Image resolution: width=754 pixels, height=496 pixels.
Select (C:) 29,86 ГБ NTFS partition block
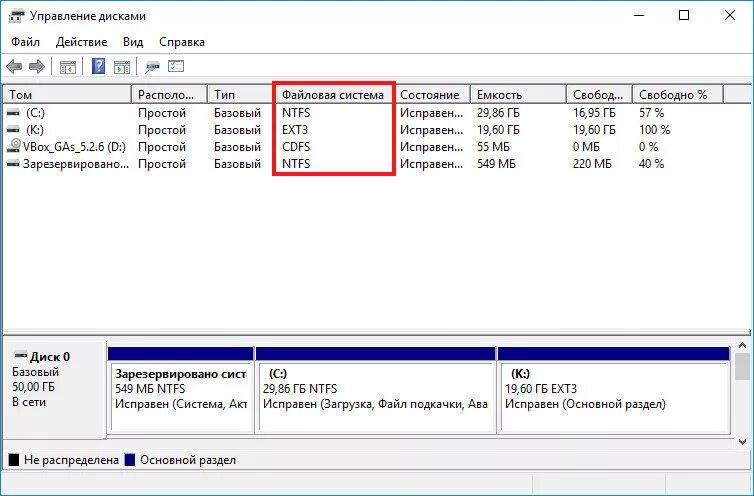(x=376, y=390)
